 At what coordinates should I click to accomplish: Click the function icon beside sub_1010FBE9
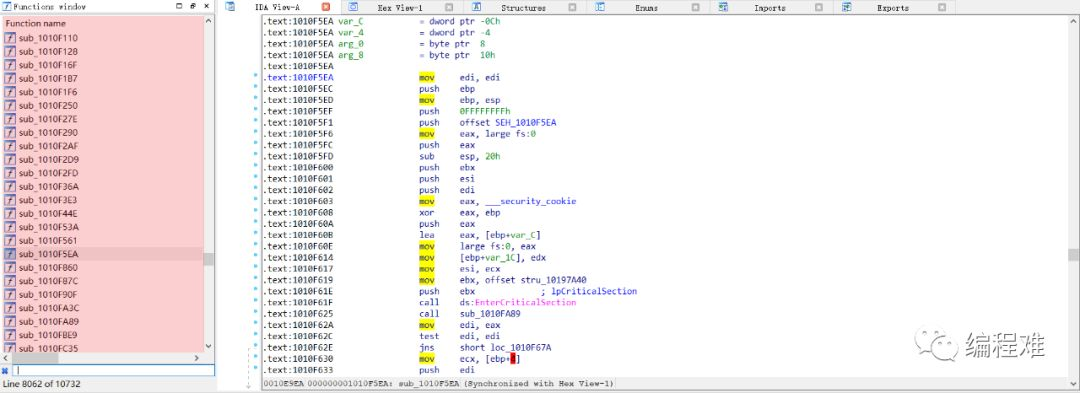click(x=10, y=335)
